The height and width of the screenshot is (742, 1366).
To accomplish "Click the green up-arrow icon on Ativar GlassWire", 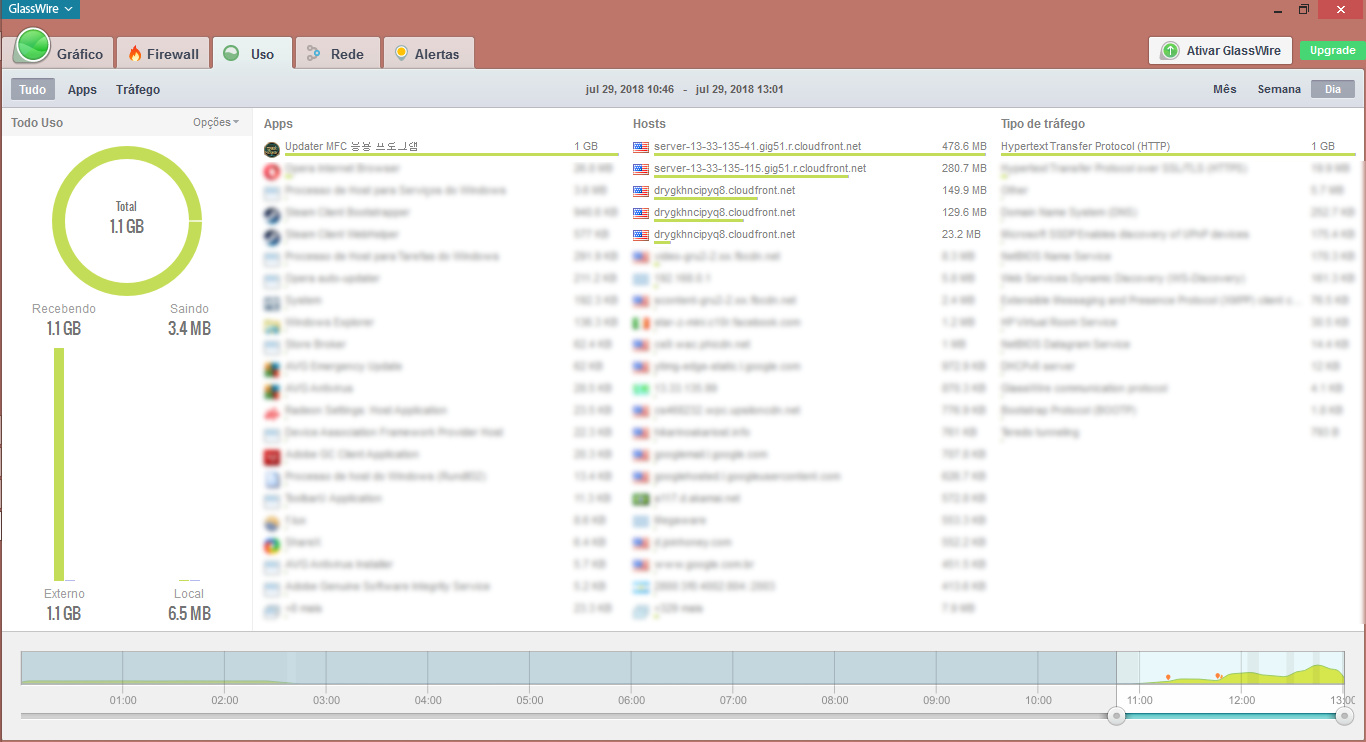I will click(1170, 51).
